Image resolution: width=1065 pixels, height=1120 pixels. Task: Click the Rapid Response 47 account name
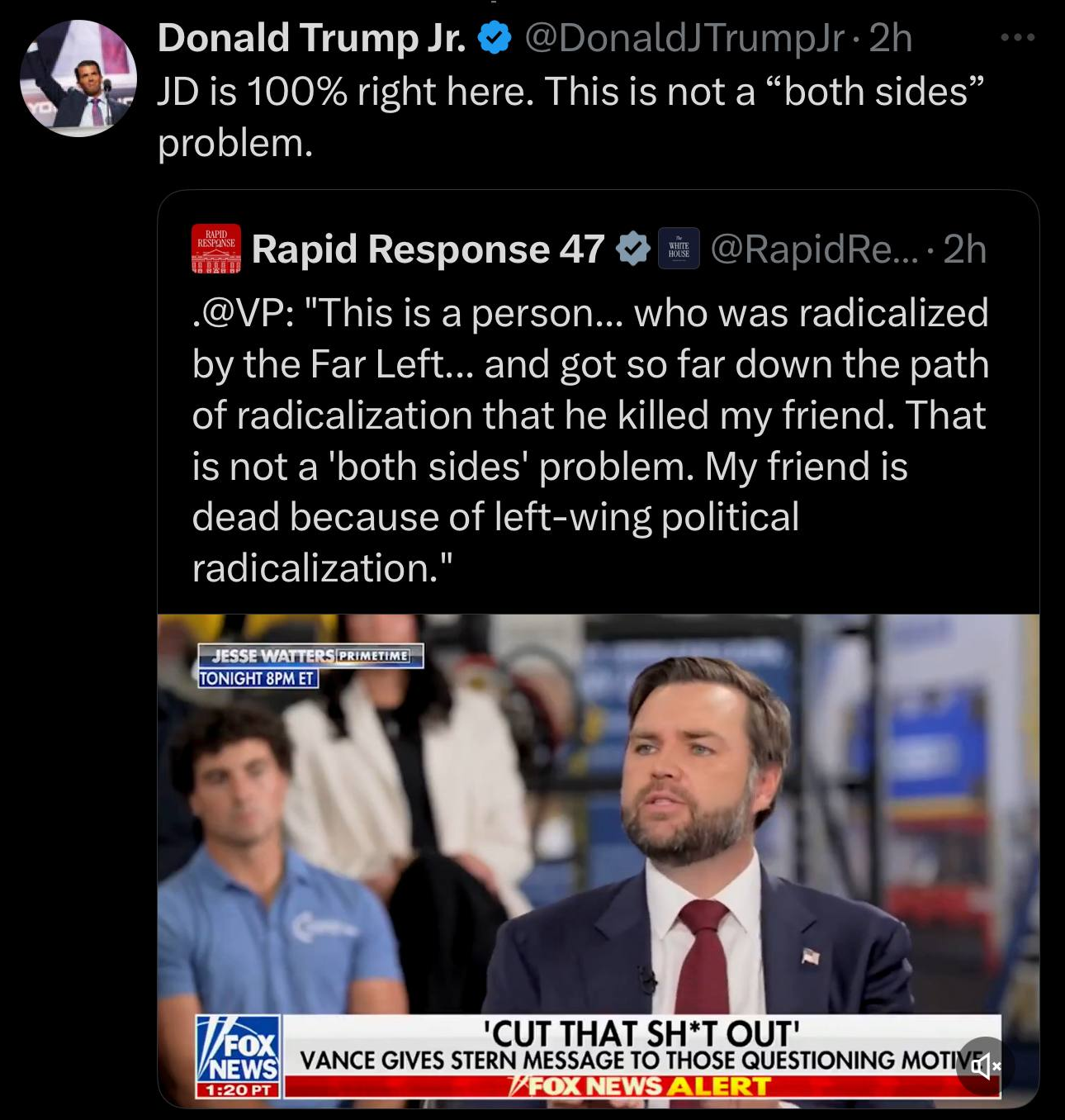click(428, 249)
